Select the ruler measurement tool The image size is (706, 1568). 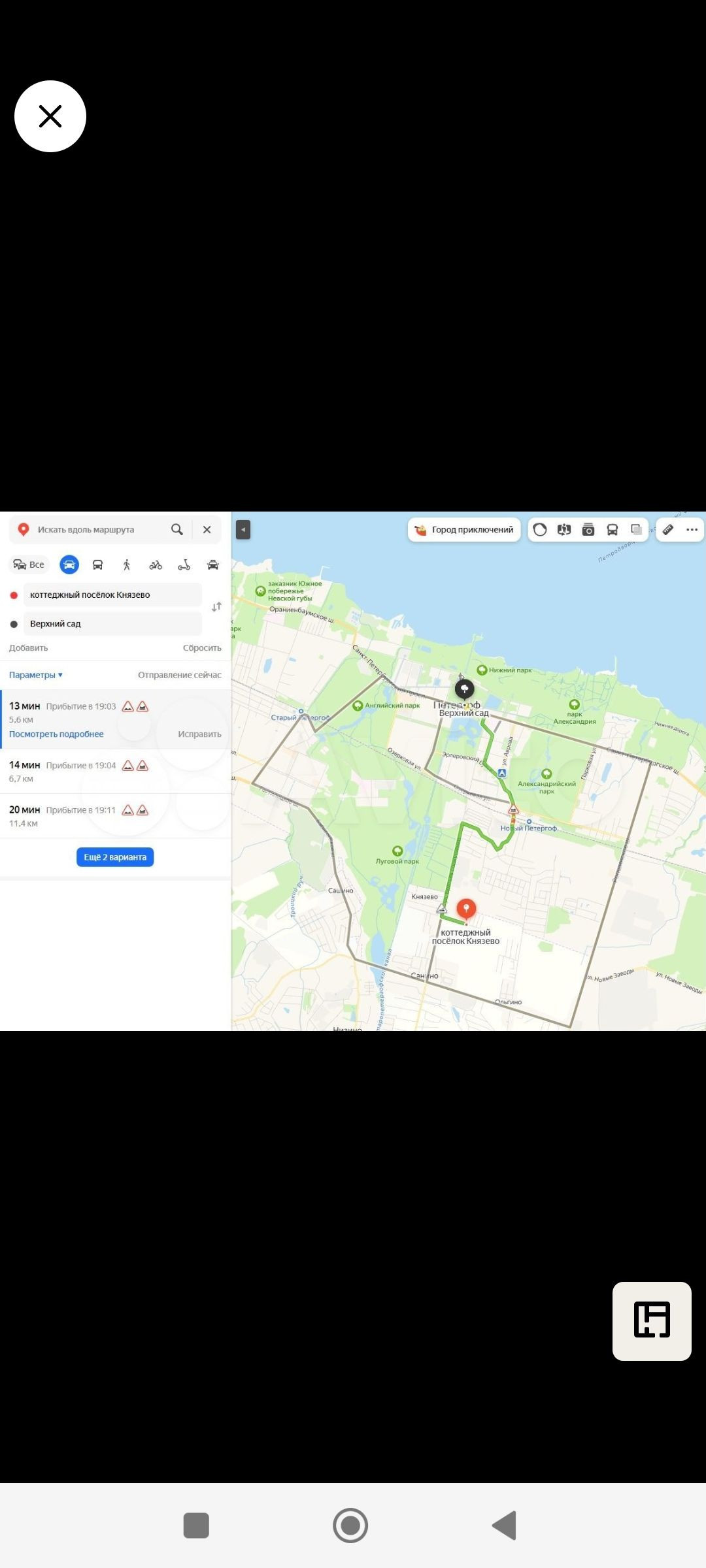tap(668, 530)
